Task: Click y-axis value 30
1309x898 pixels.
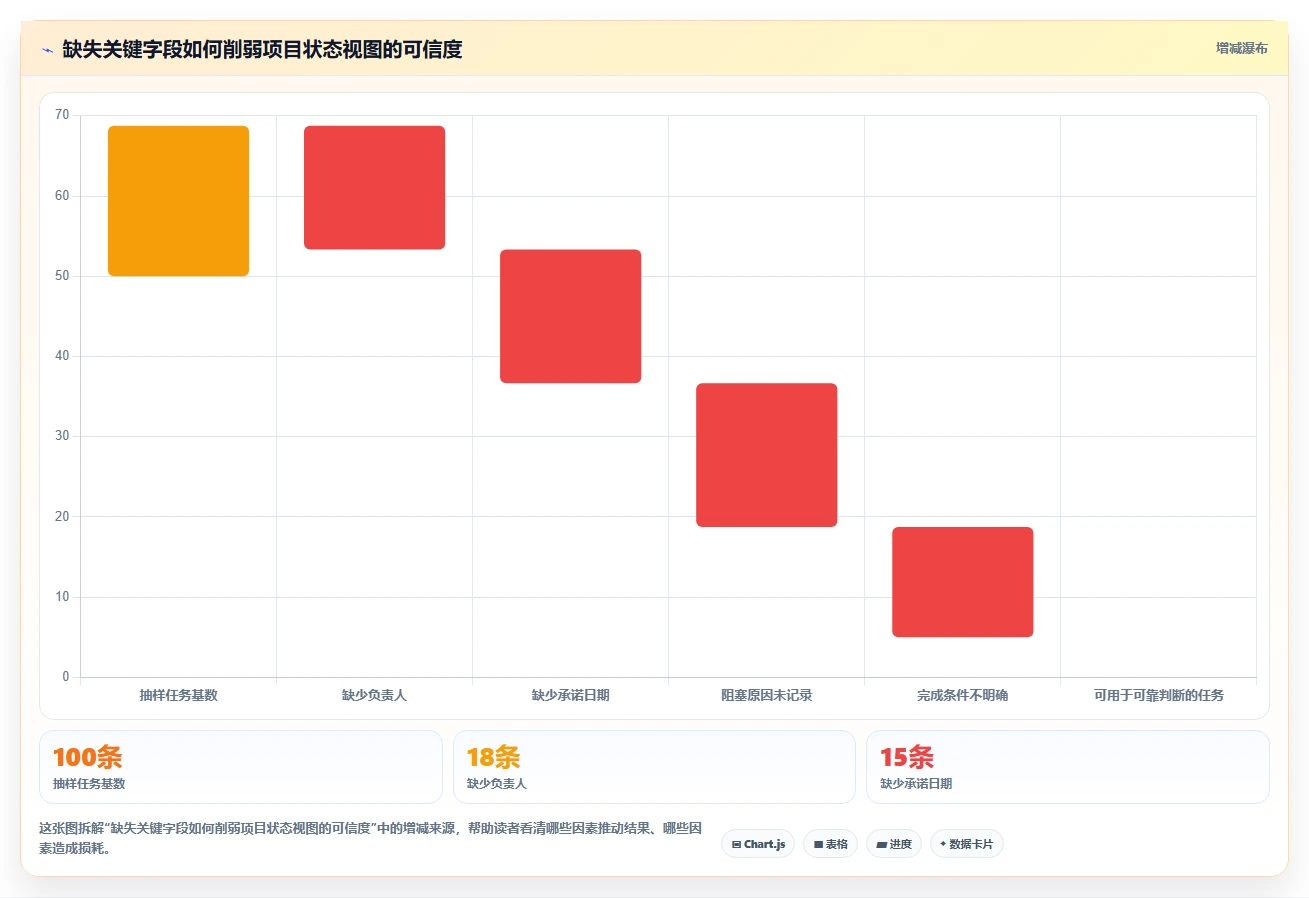Action: pos(62,436)
